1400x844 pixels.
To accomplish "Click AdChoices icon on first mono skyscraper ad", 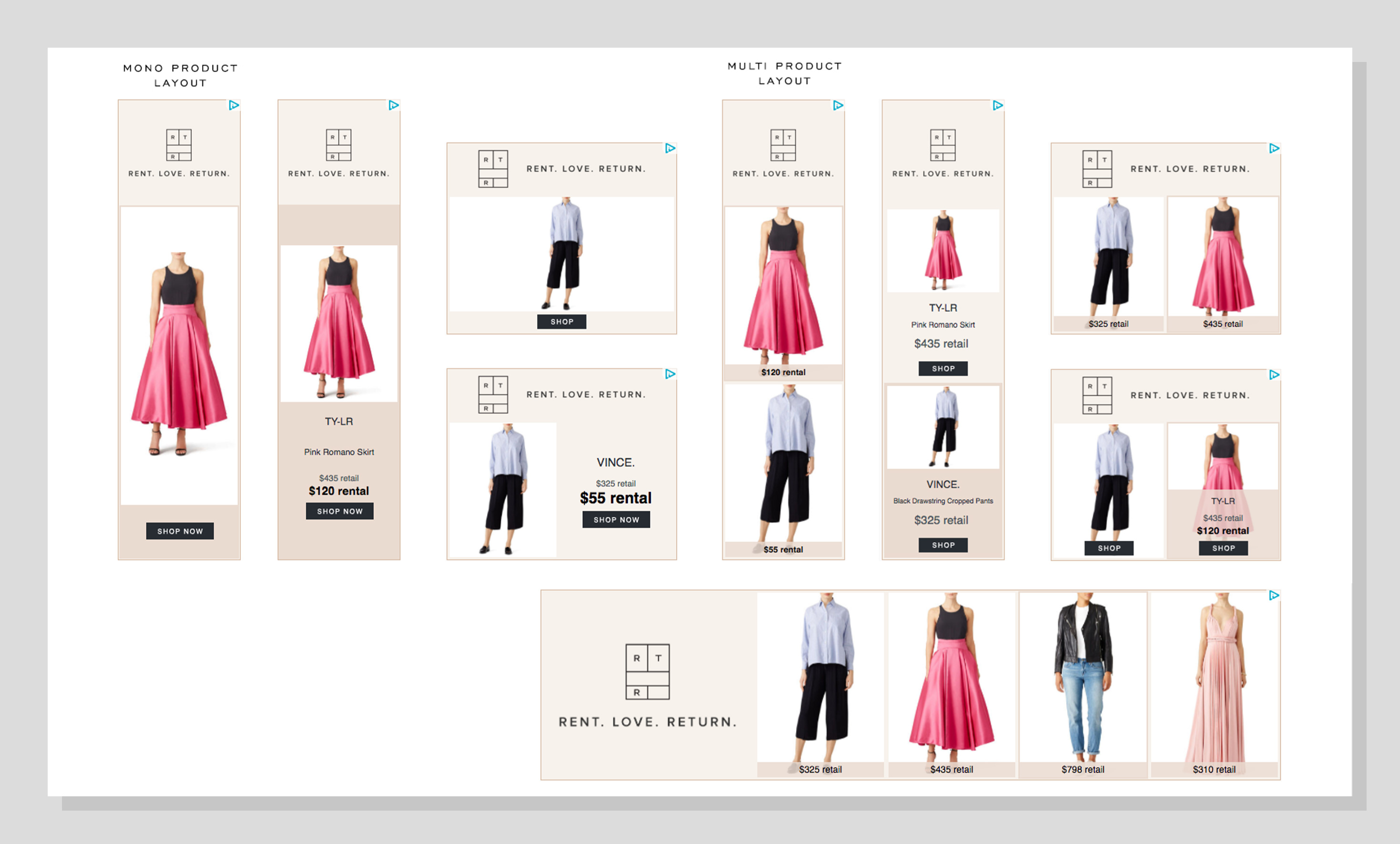I will [x=234, y=105].
